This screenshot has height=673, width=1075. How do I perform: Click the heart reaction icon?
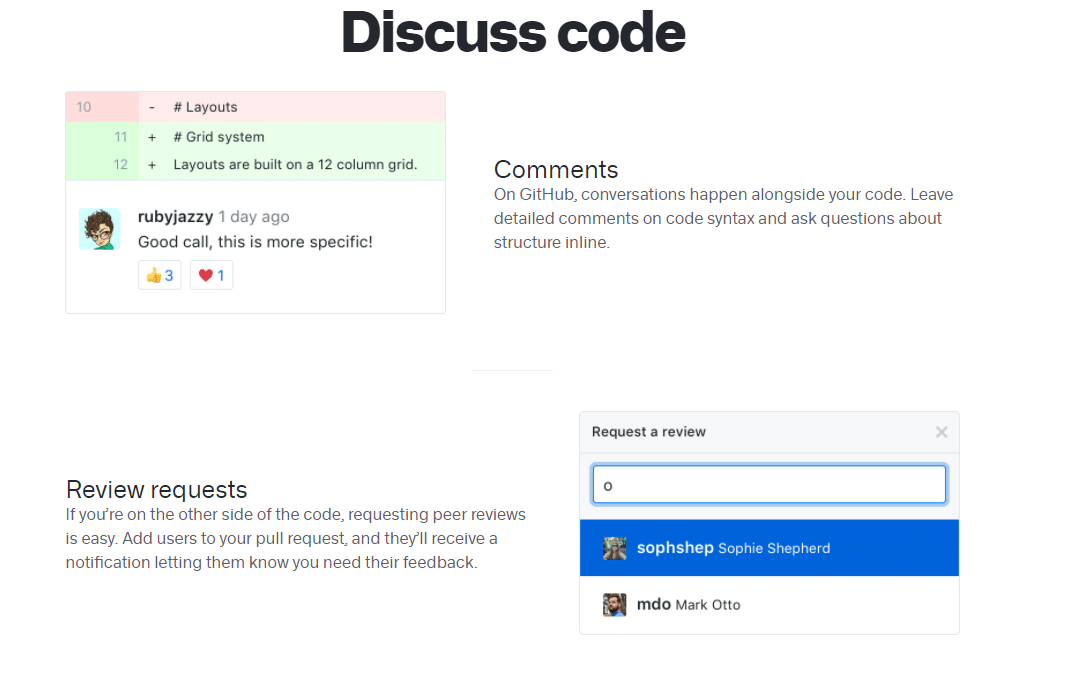pos(205,274)
